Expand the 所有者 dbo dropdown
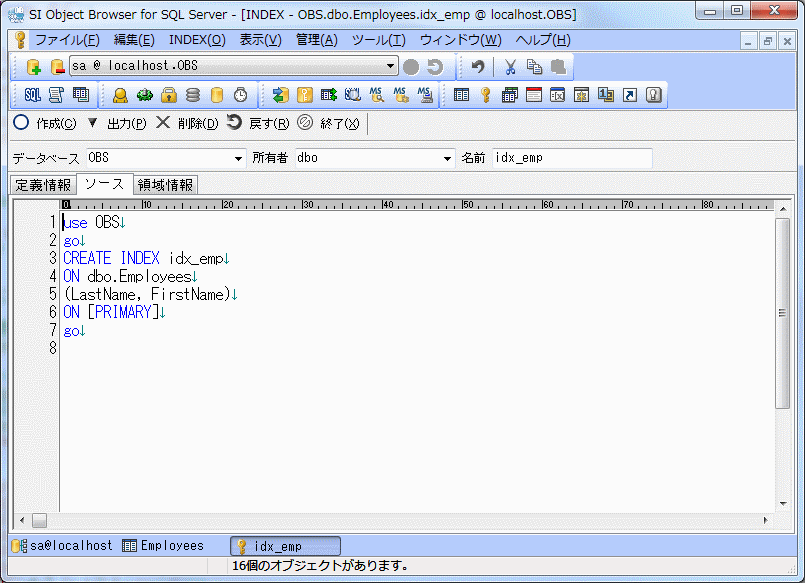The height and width of the screenshot is (583, 805). coord(447,158)
